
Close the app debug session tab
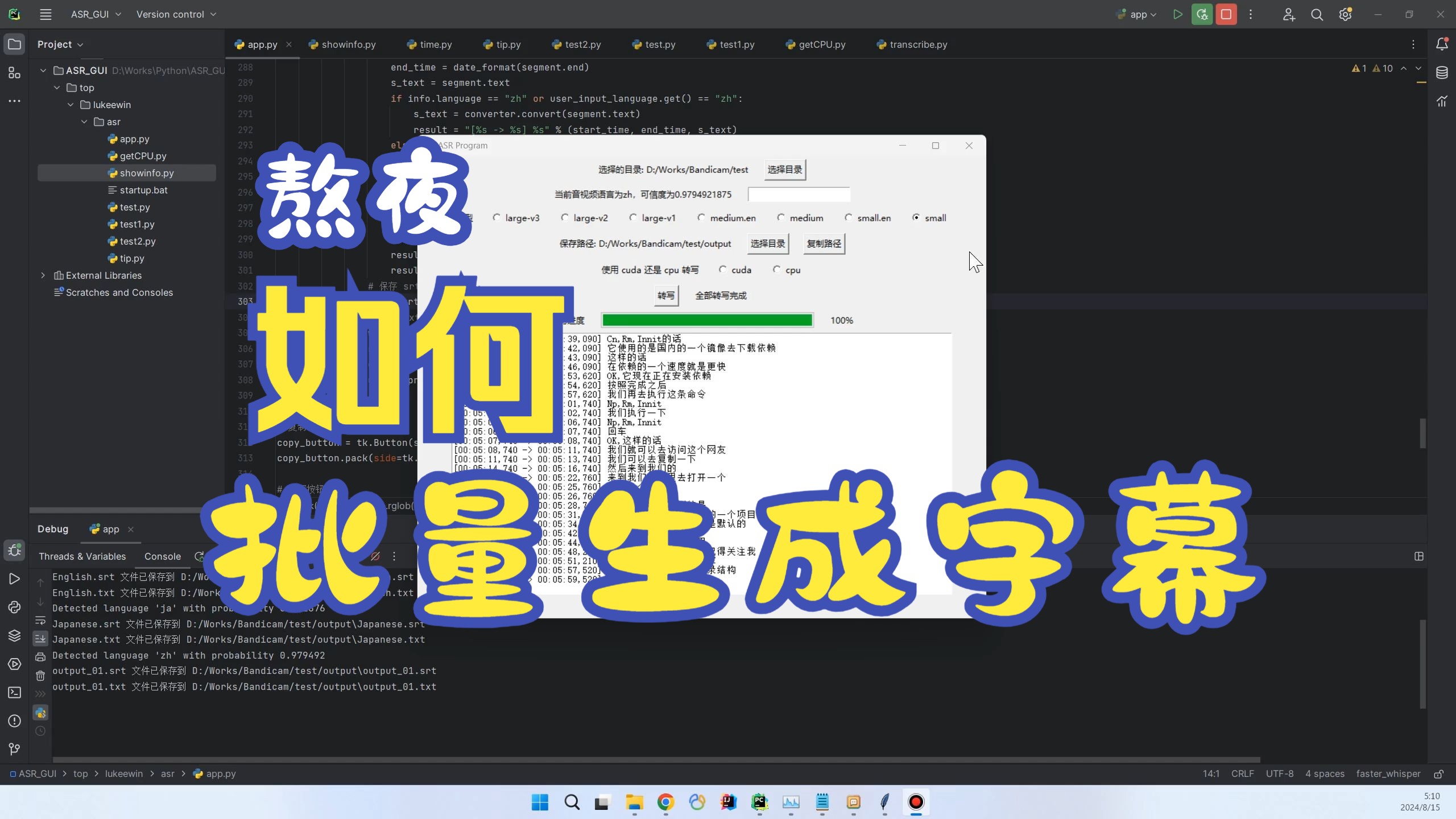click(131, 529)
